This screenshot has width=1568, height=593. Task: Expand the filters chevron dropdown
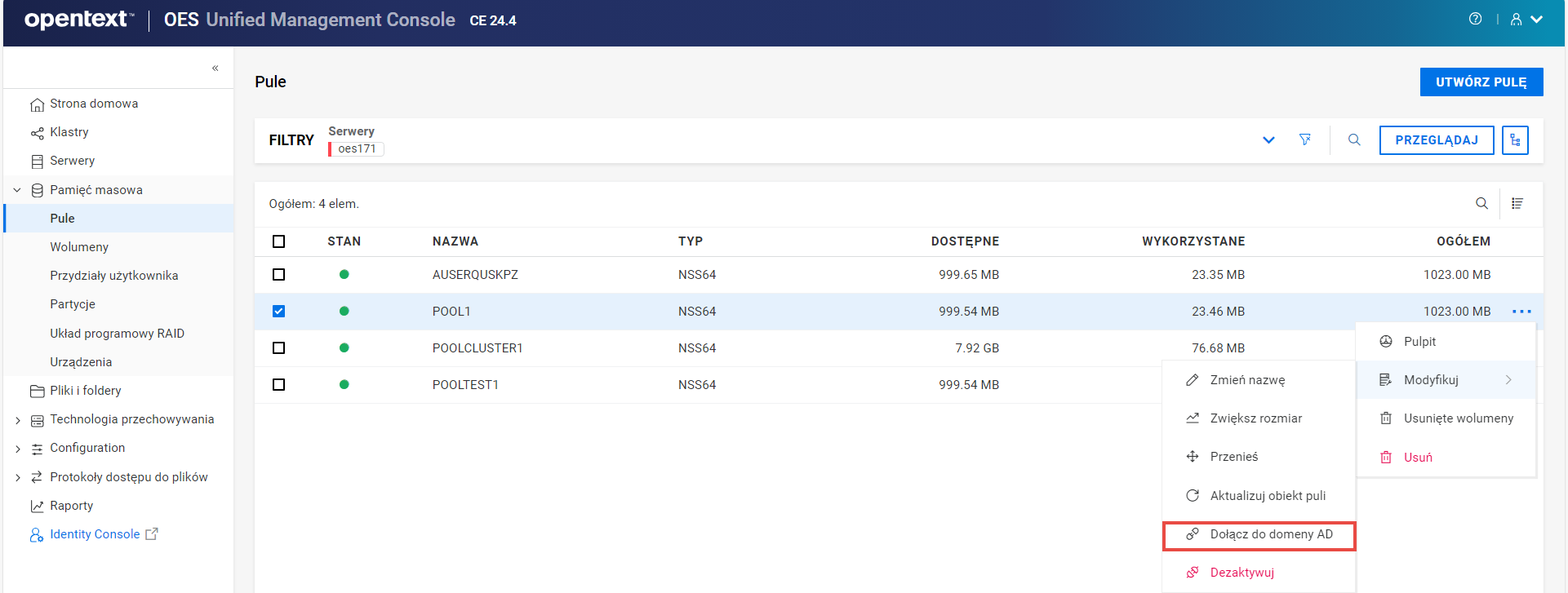click(x=1268, y=139)
